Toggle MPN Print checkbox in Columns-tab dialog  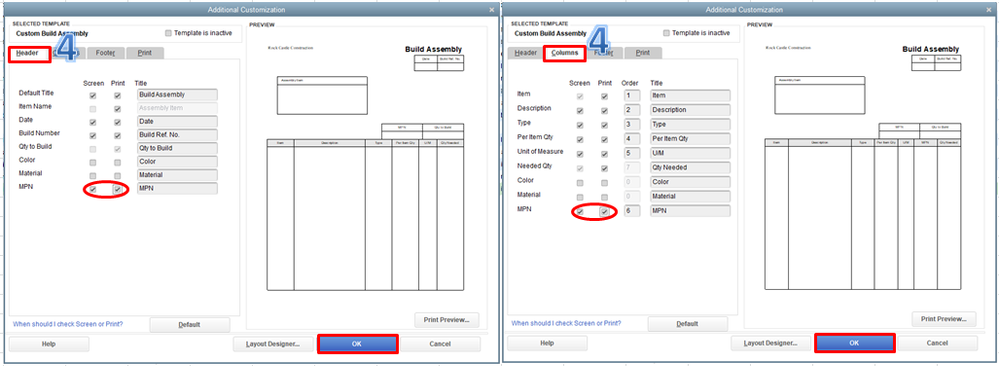pos(605,212)
